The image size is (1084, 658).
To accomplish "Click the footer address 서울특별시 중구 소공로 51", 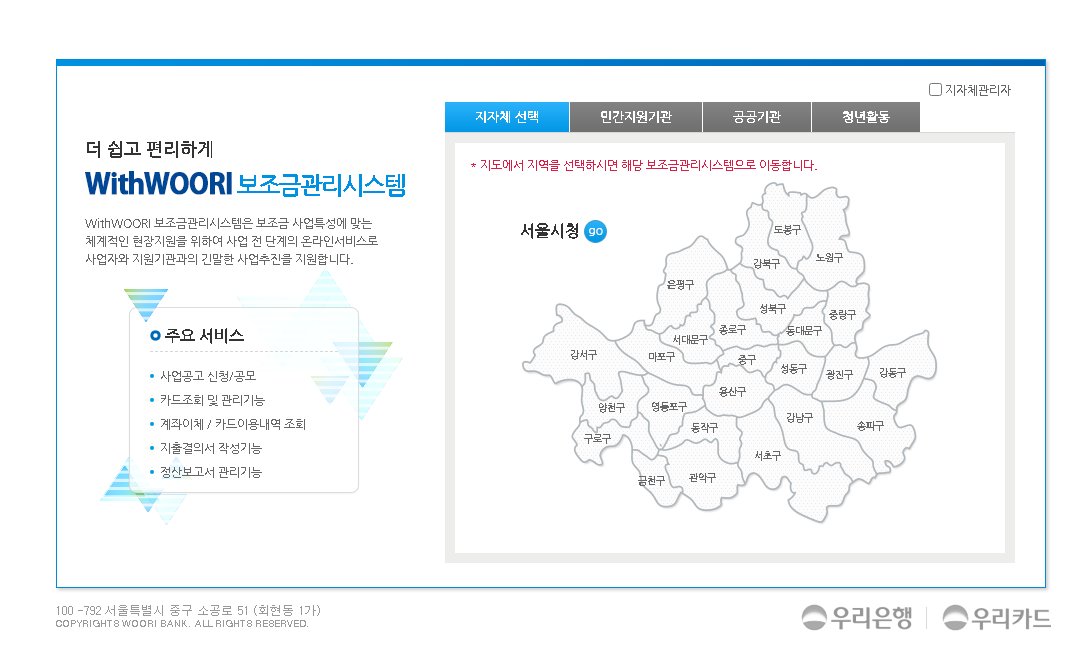I will (188, 610).
